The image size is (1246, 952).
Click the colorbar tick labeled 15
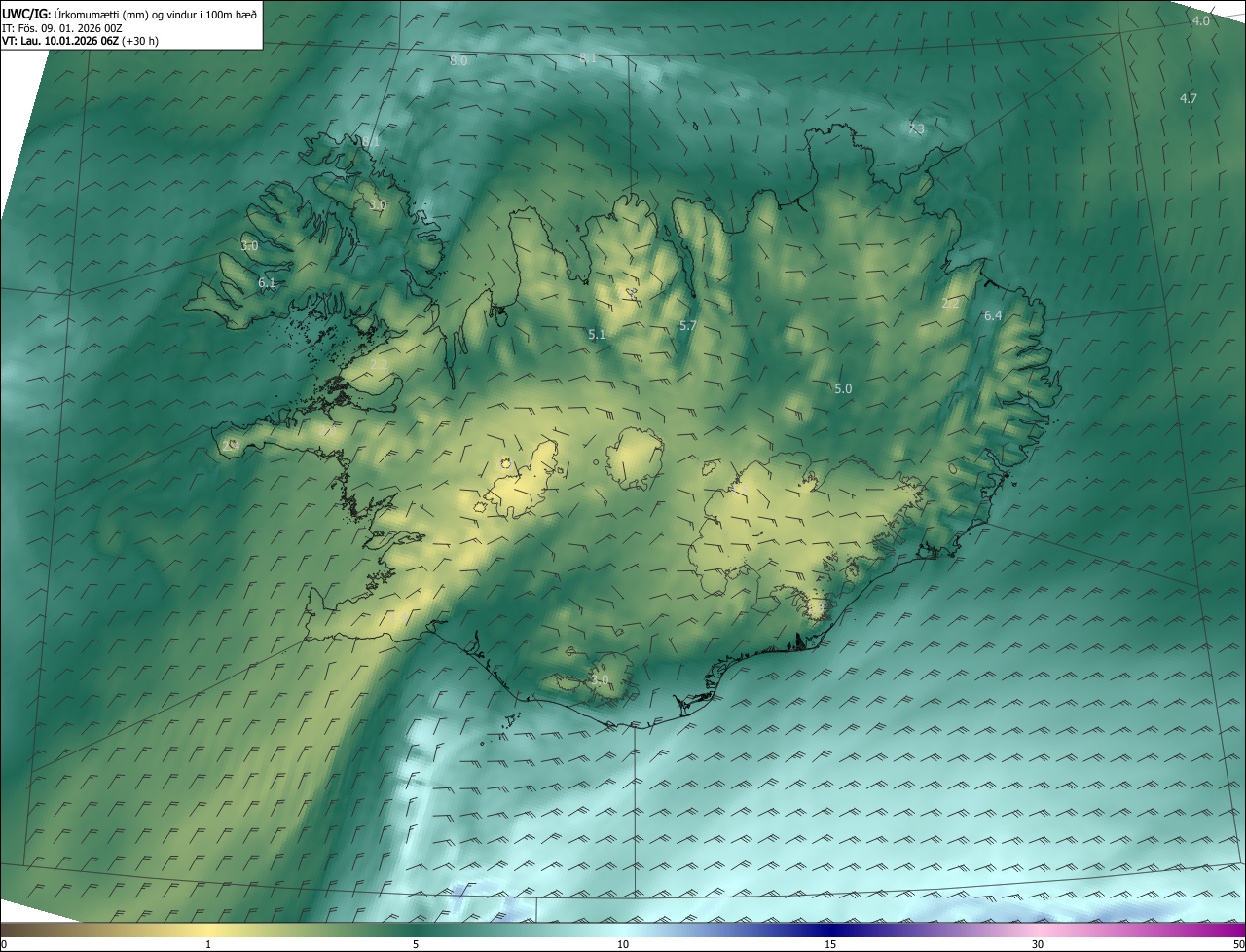(x=830, y=945)
